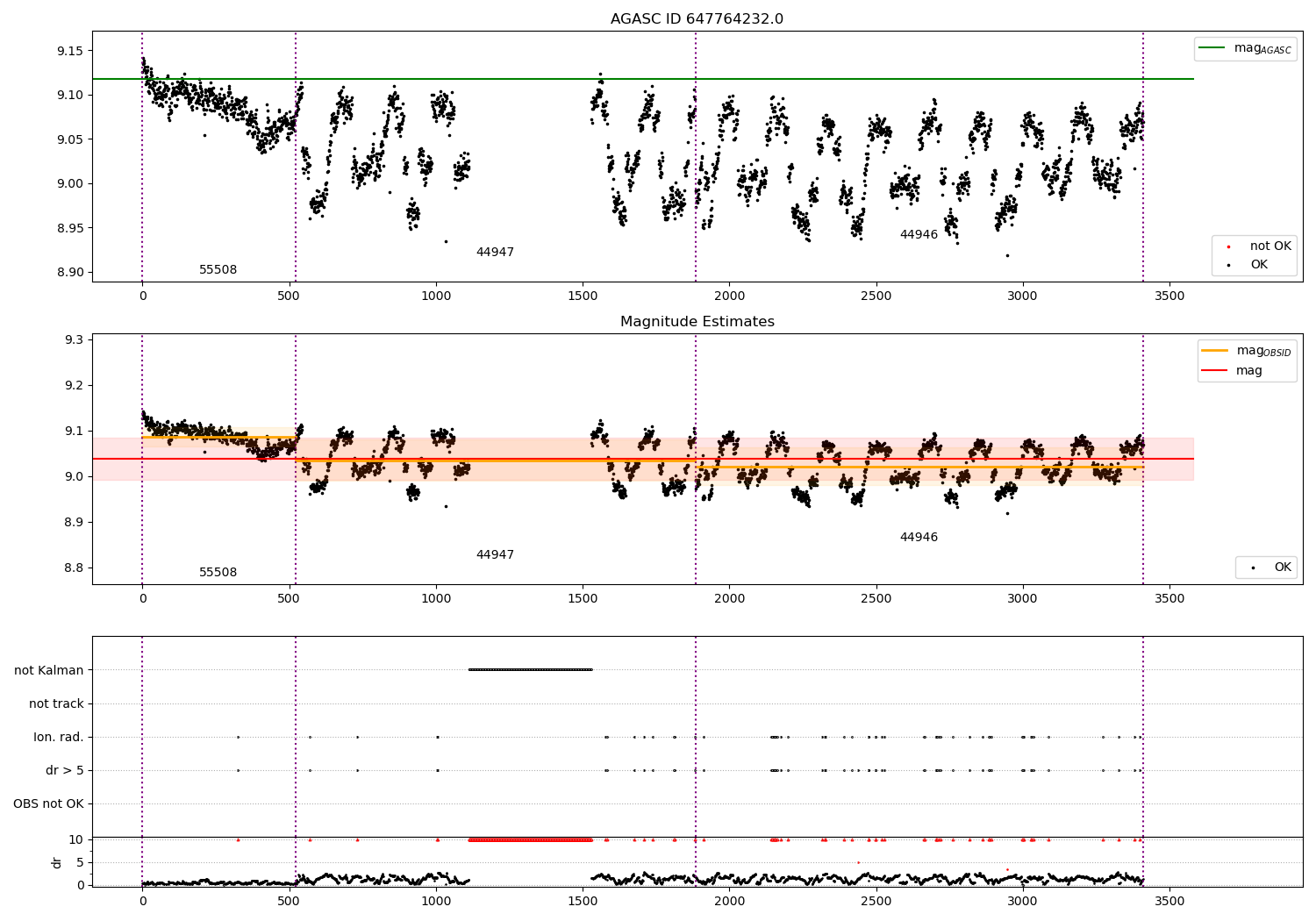Viewport: 1316px width, 921px height.
Task: Click the 'Ion. rad.' axis label
Action: 59,737
